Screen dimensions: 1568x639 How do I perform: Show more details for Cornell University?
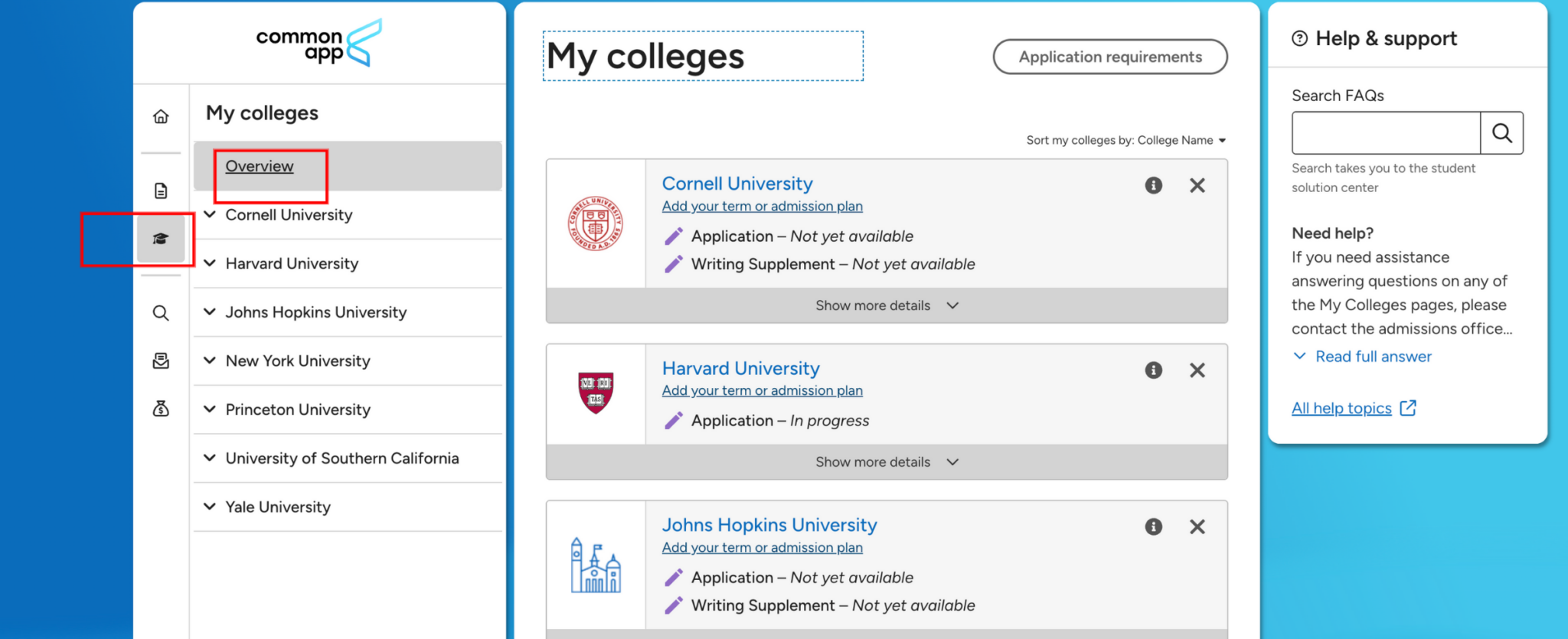tap(887, 305)
